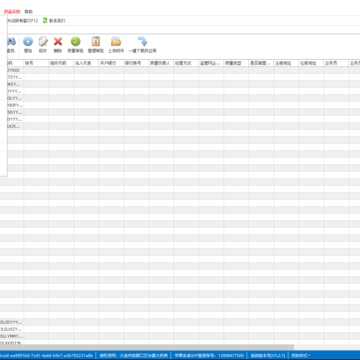Click the folder upload attachment icon
Viewport: 360px width, 360px height.
point(116,42)
